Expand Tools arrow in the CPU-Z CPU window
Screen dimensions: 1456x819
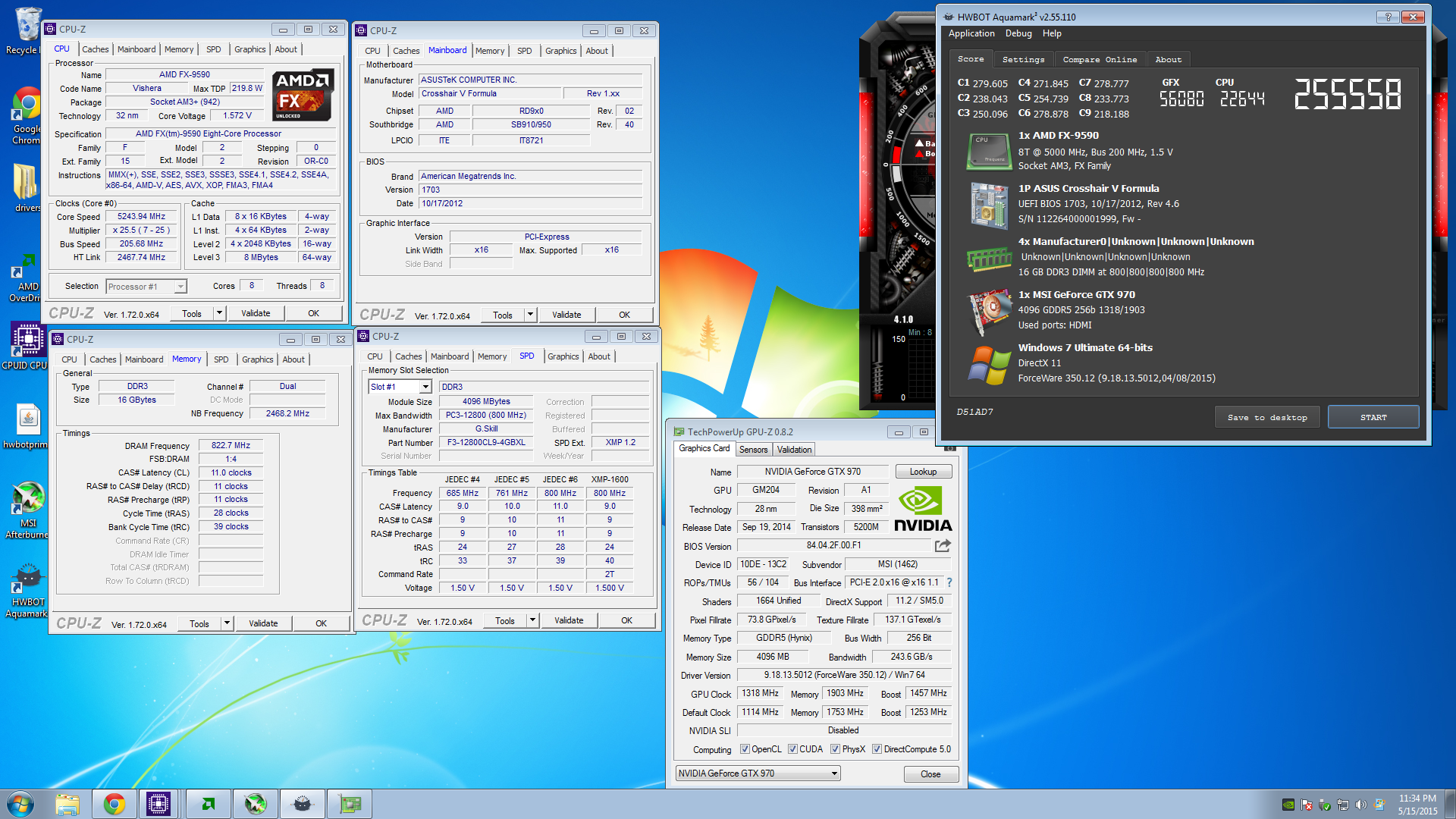pos(220,313)
